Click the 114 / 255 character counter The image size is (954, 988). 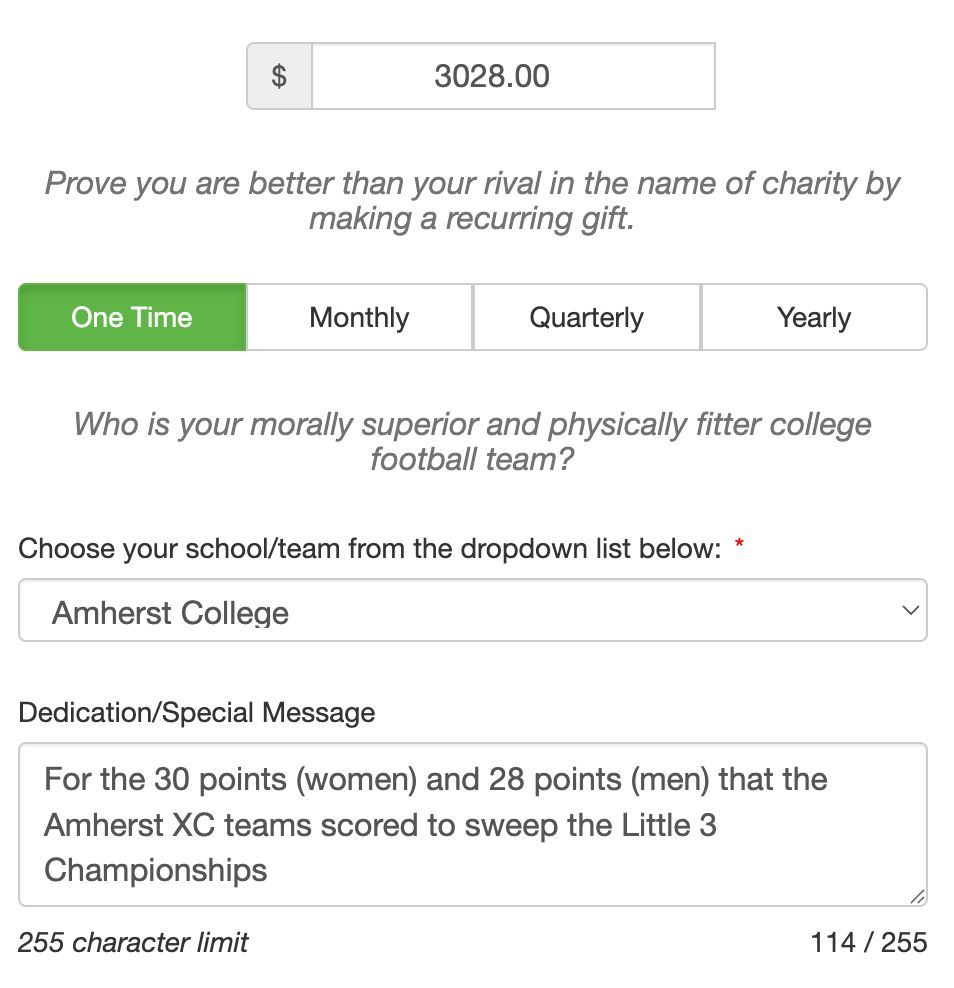click(x=869, y=942)
